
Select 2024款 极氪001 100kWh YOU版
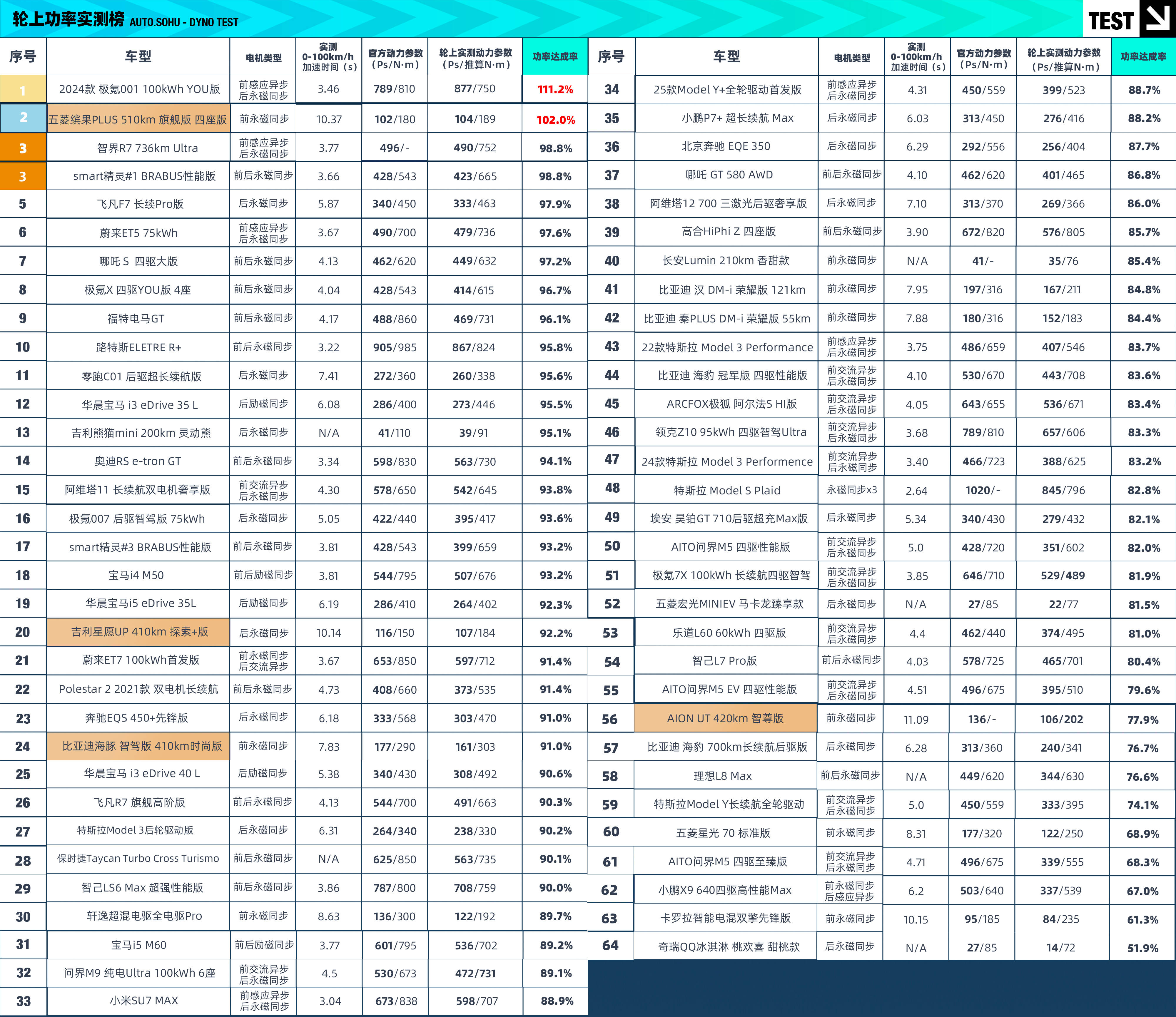pos(139,89)
